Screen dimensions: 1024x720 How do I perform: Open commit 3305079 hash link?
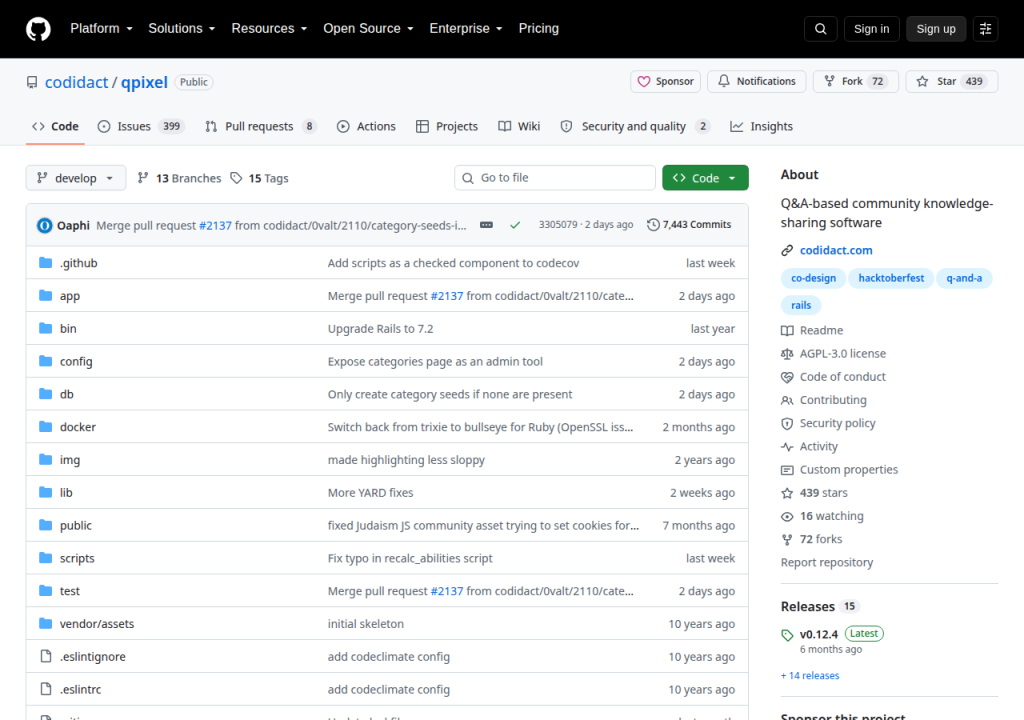point(558,225)
